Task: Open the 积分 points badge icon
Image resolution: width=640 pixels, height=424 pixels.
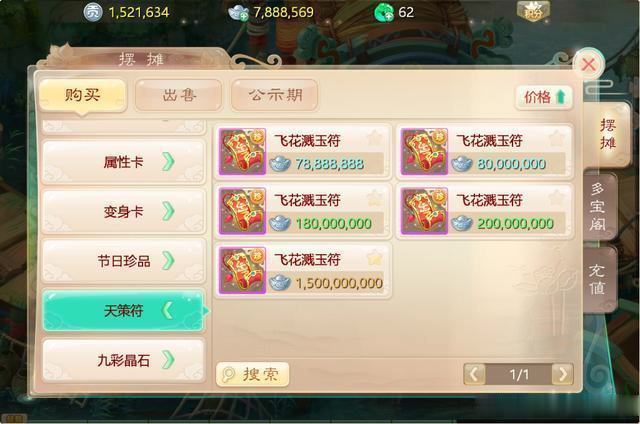Action: pos(533,11)
